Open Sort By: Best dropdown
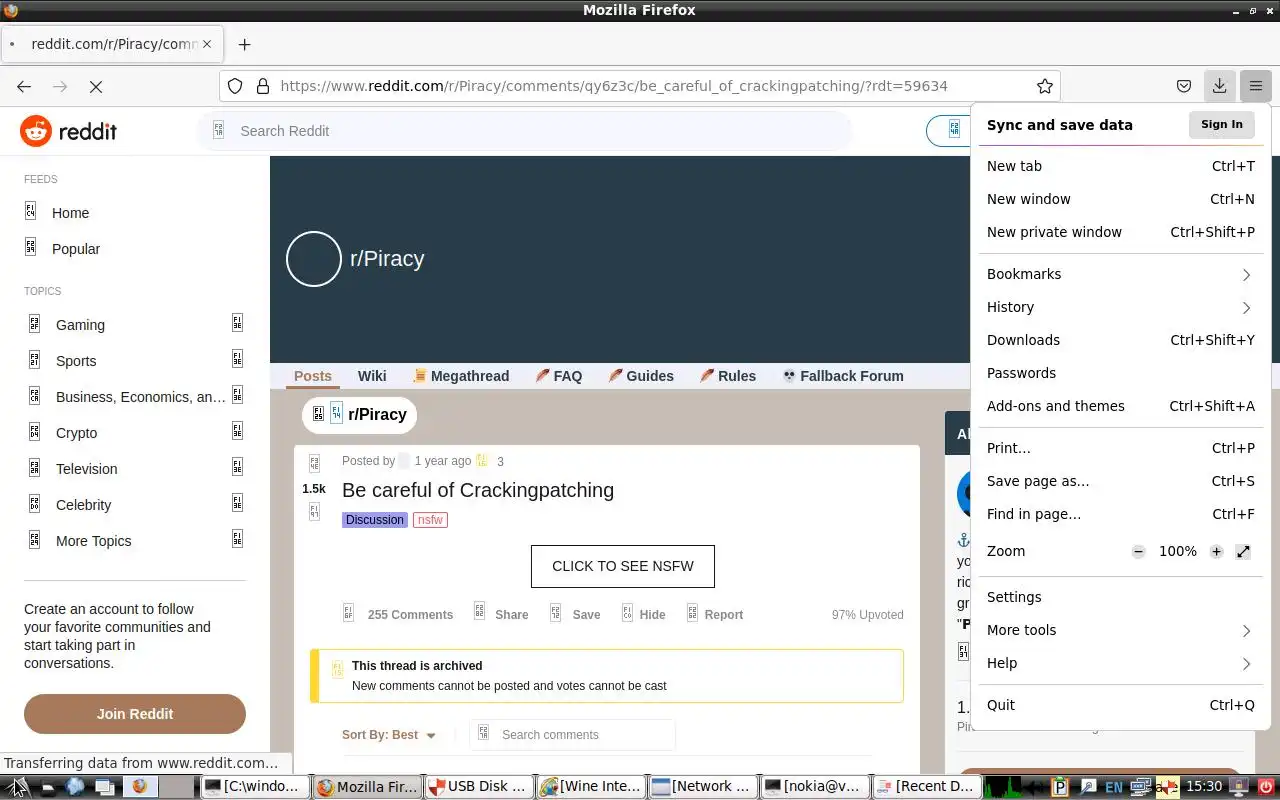The image size is (1280, 800). tap(389, 735)
